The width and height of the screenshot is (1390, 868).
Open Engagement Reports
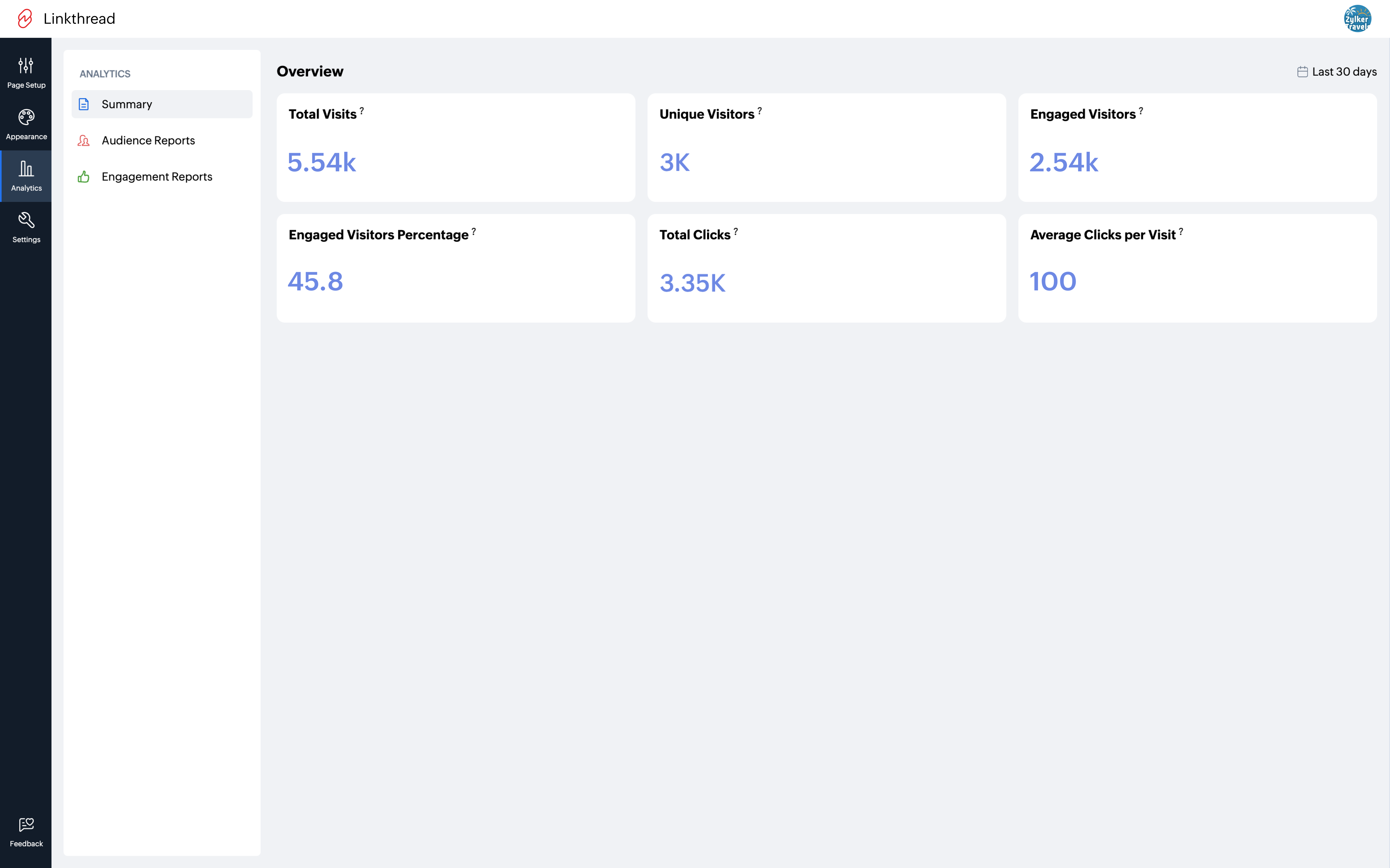tap(157, 176)
